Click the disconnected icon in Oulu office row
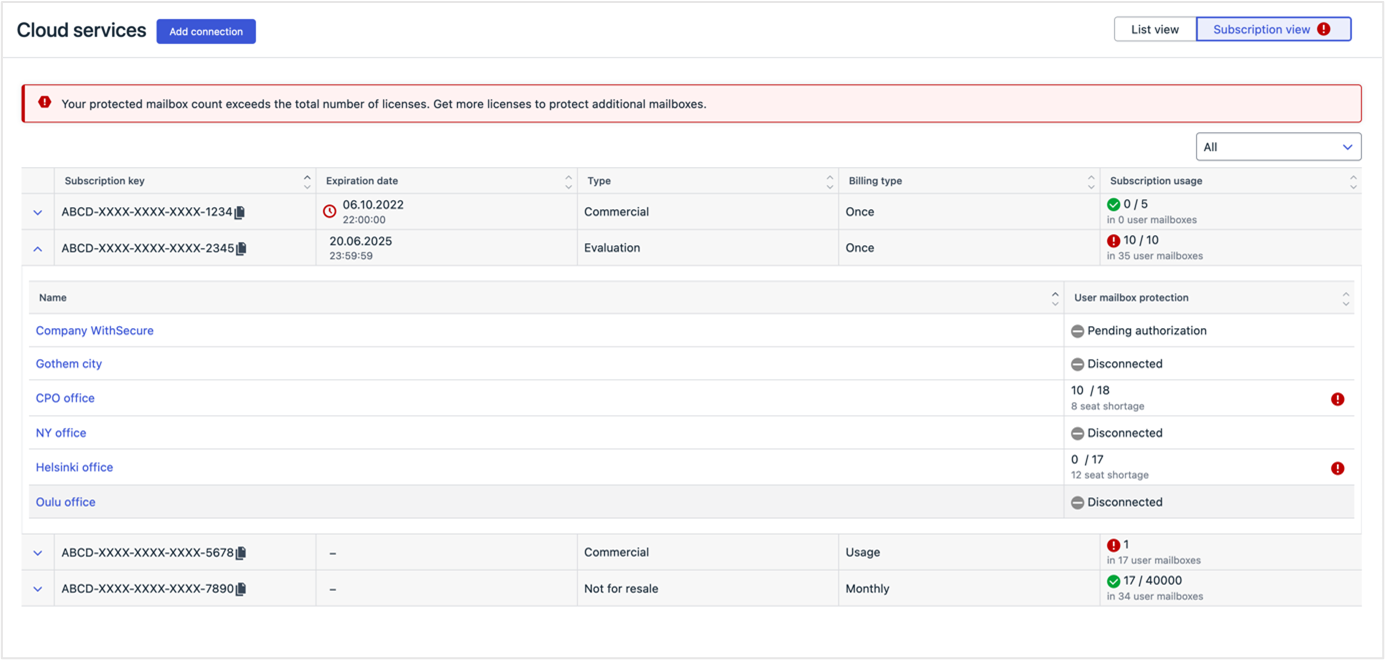 pos(1077,503)
